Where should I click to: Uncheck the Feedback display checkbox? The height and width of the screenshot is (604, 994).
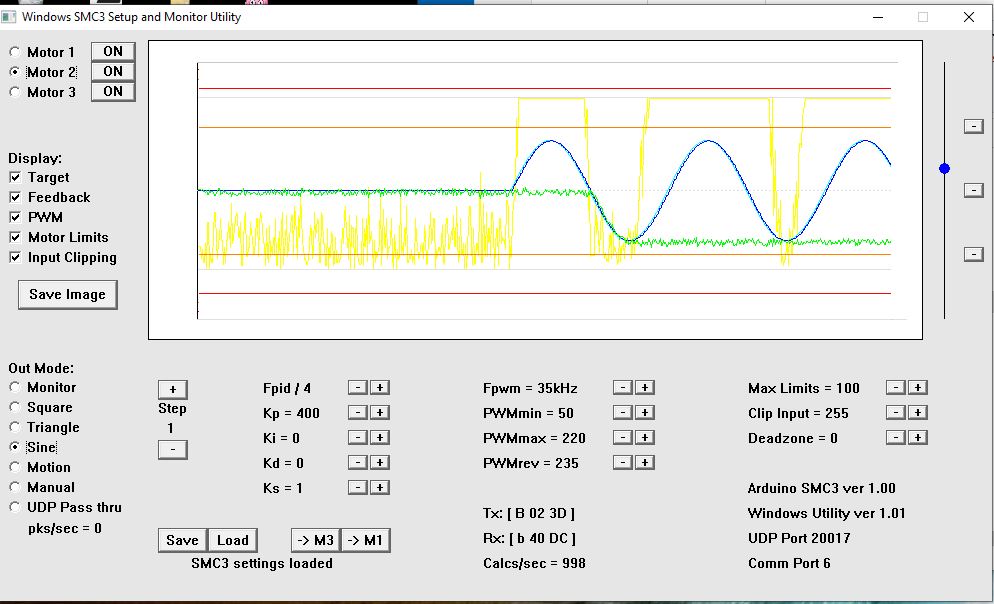tap(15, 197)
